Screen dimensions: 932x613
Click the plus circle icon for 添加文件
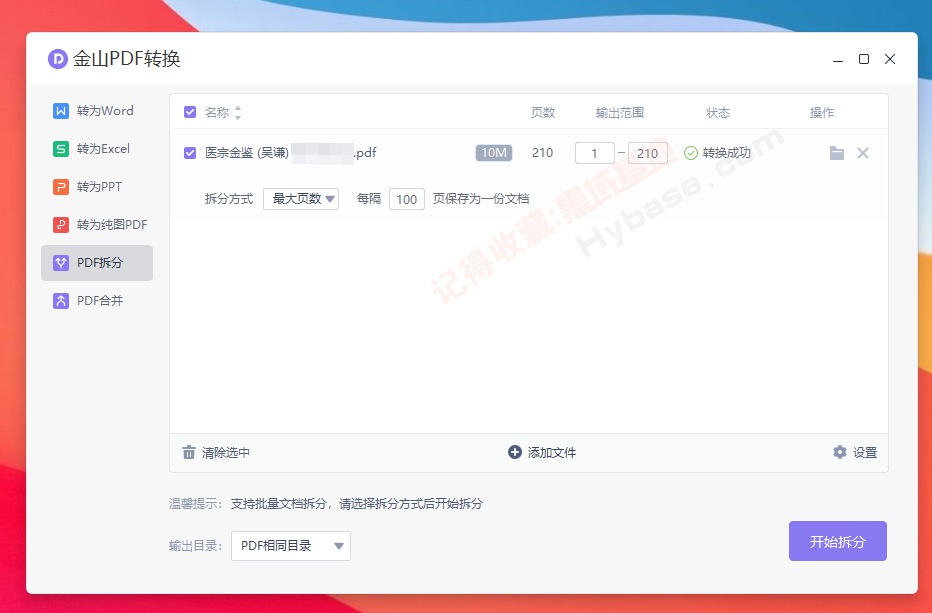(515, 452)
